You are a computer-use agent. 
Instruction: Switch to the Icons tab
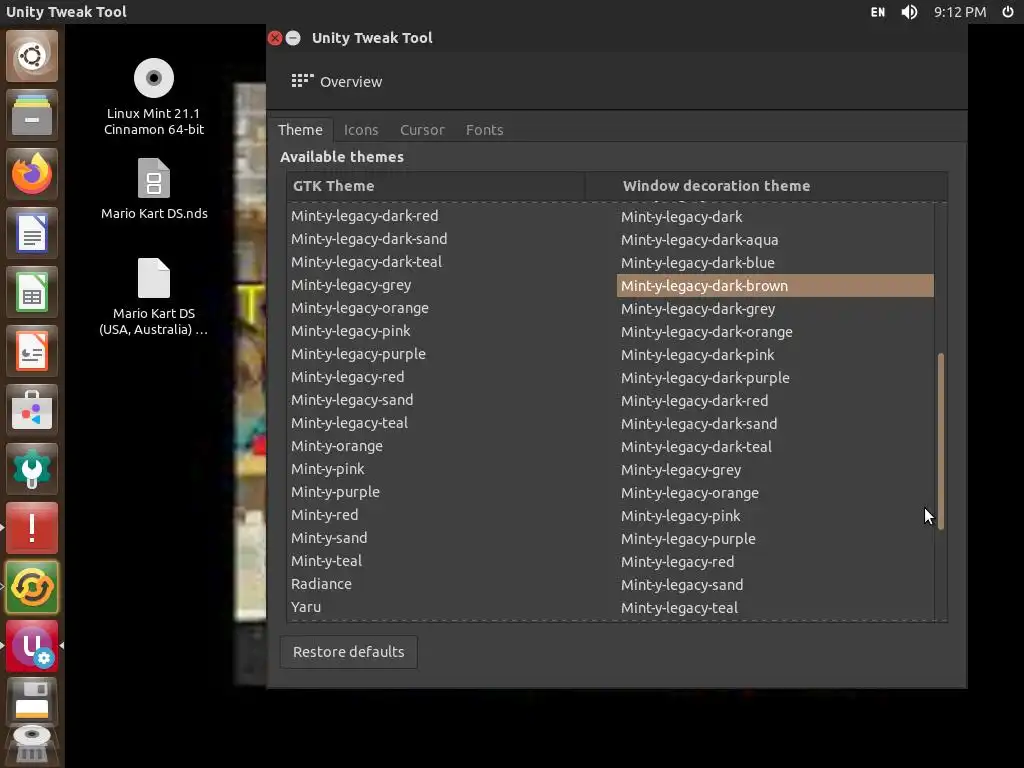click(361, 129)
